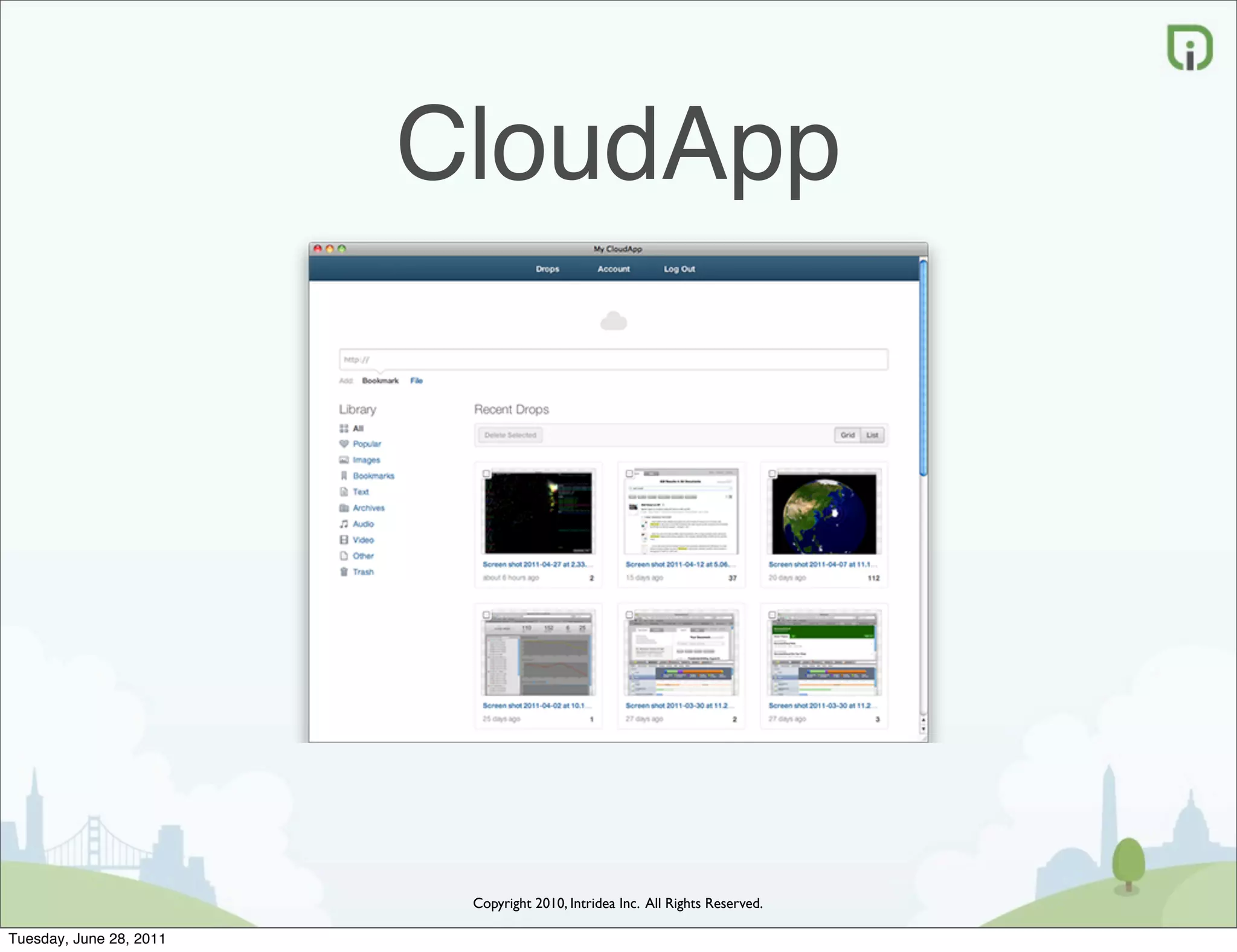Click the http:// URL input field

(613, 359)
